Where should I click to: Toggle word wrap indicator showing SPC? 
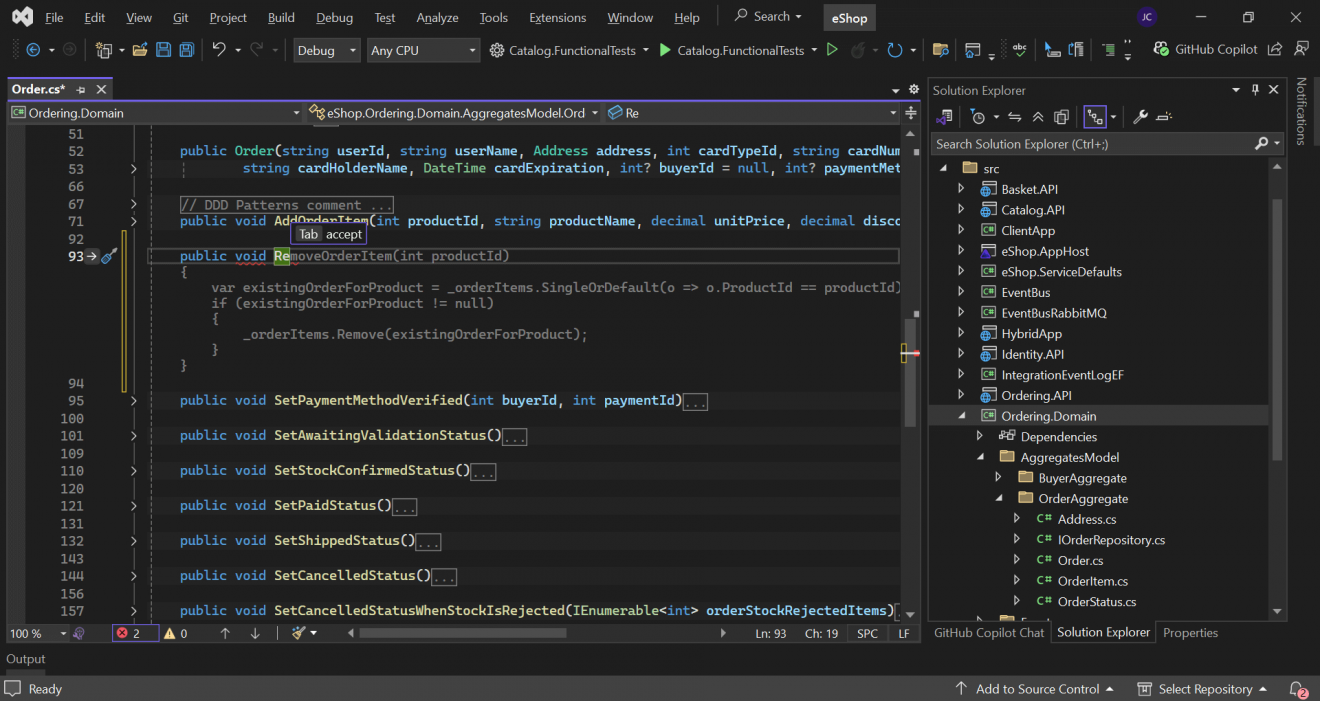866,633
